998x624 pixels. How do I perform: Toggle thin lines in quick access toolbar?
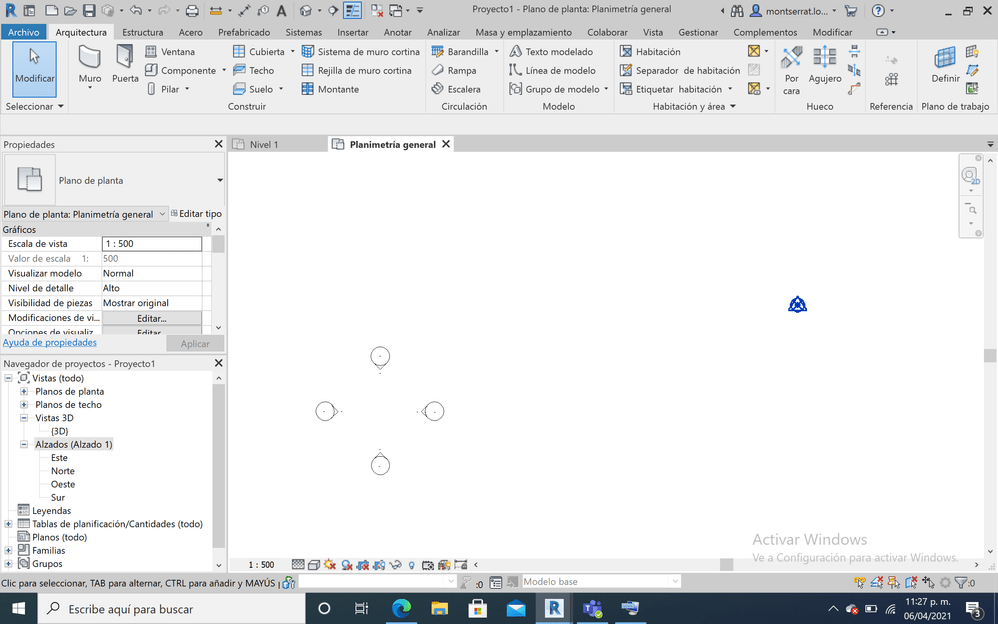[352, 10]
